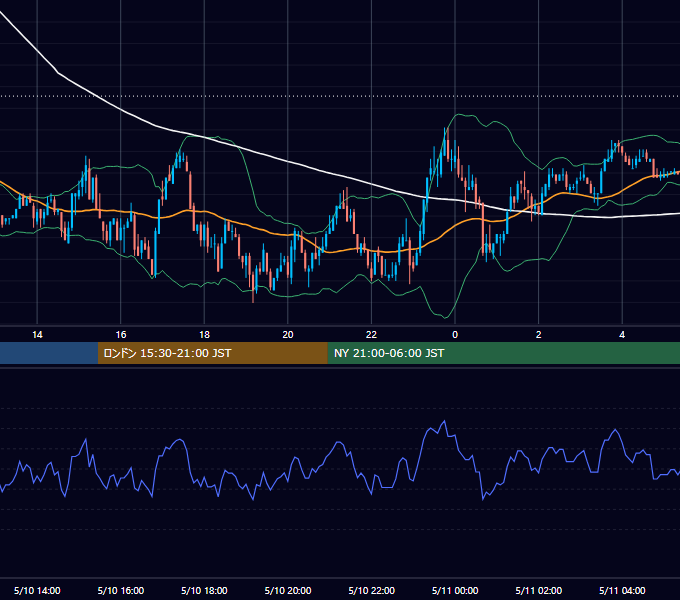The width and height of the screenshot is (680, 600).
Task: Click the 5/10 18:00 time label
Action: [x=204, y=590]
